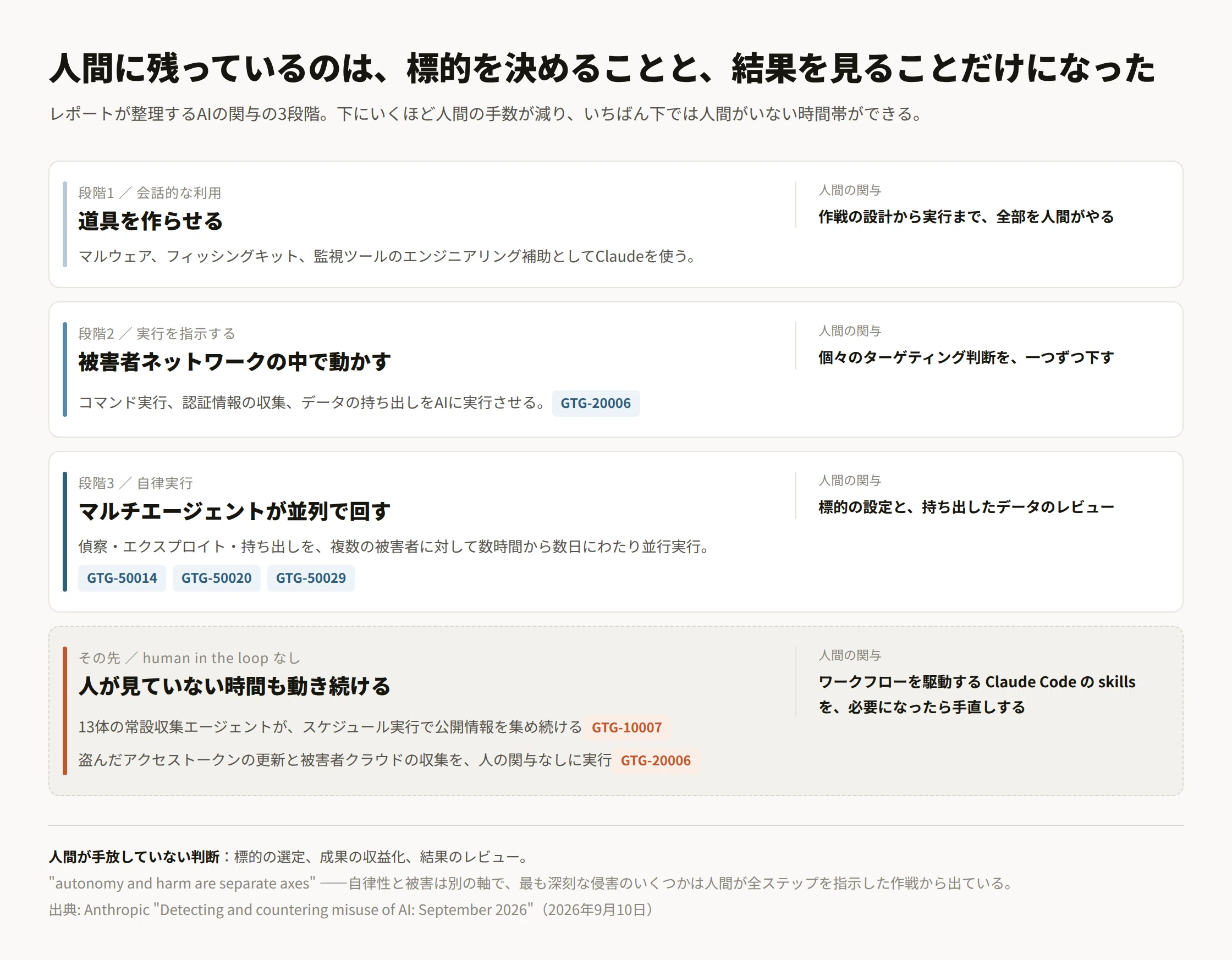This screenshot has width=1232, height=960.
Task: Click the description starting 偵察・エクスプロイト・持ち出しを
Action: 394,547
